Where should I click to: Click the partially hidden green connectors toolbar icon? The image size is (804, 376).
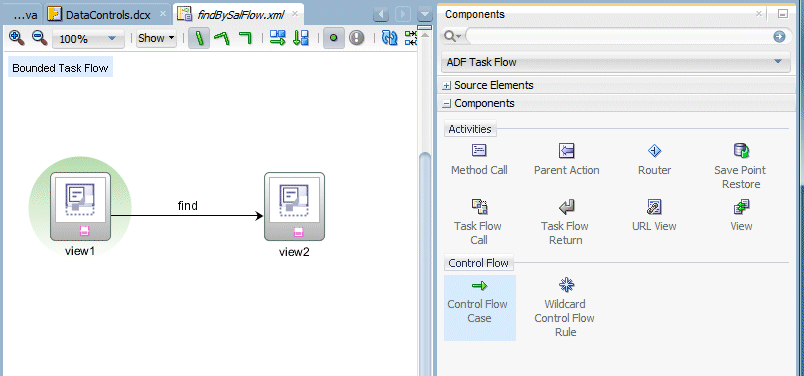coord(411,38)
